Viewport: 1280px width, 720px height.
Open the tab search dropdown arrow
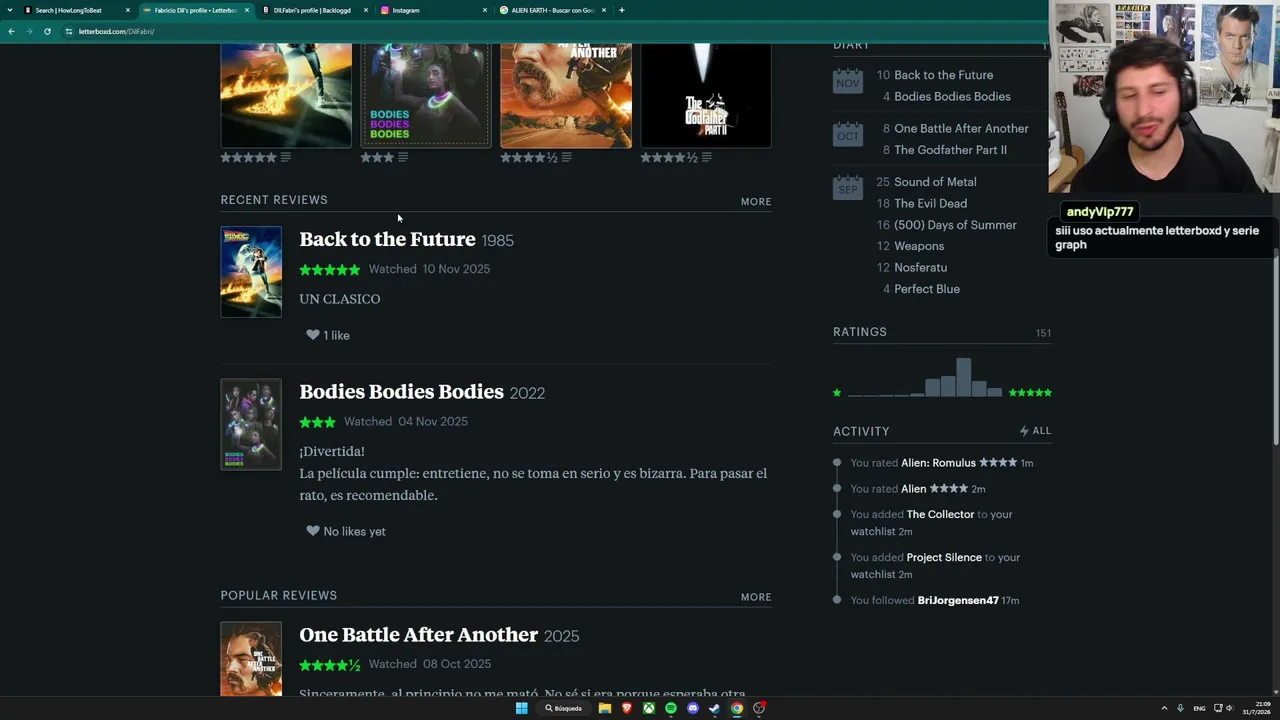tap(11, 10)
